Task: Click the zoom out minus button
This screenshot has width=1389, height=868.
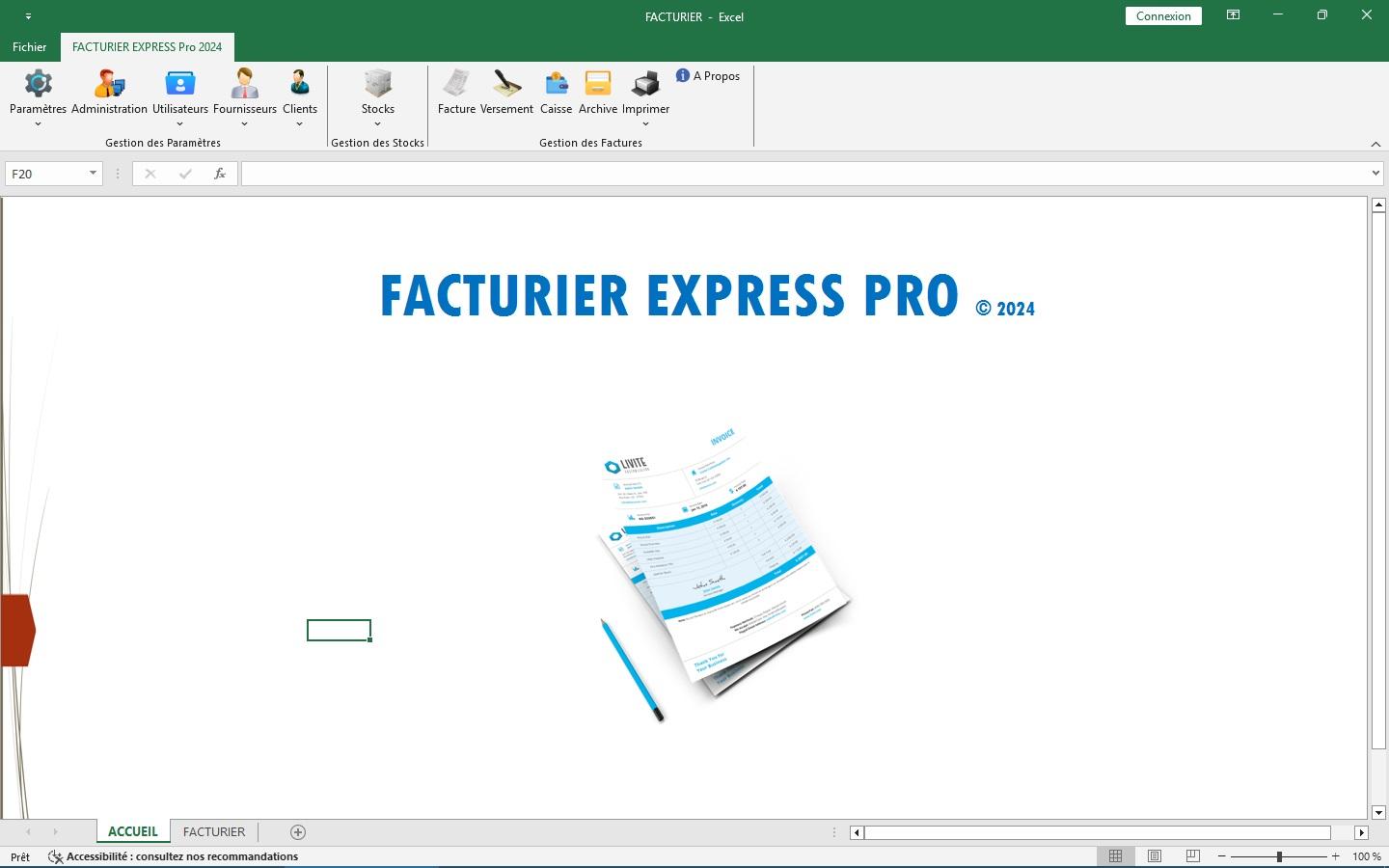Action: tap(1222, 856)
